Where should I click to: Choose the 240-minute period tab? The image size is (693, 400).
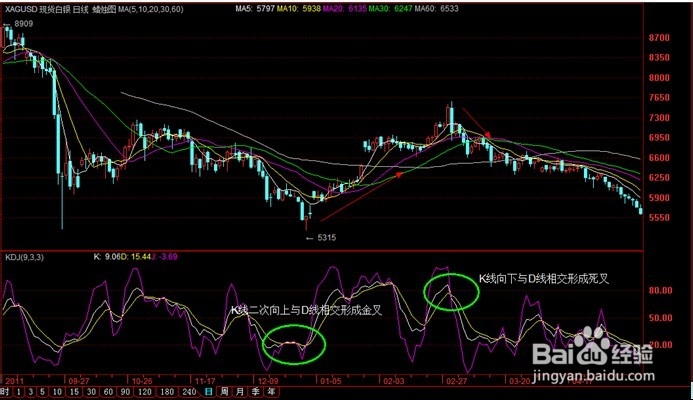pos(189,392)
